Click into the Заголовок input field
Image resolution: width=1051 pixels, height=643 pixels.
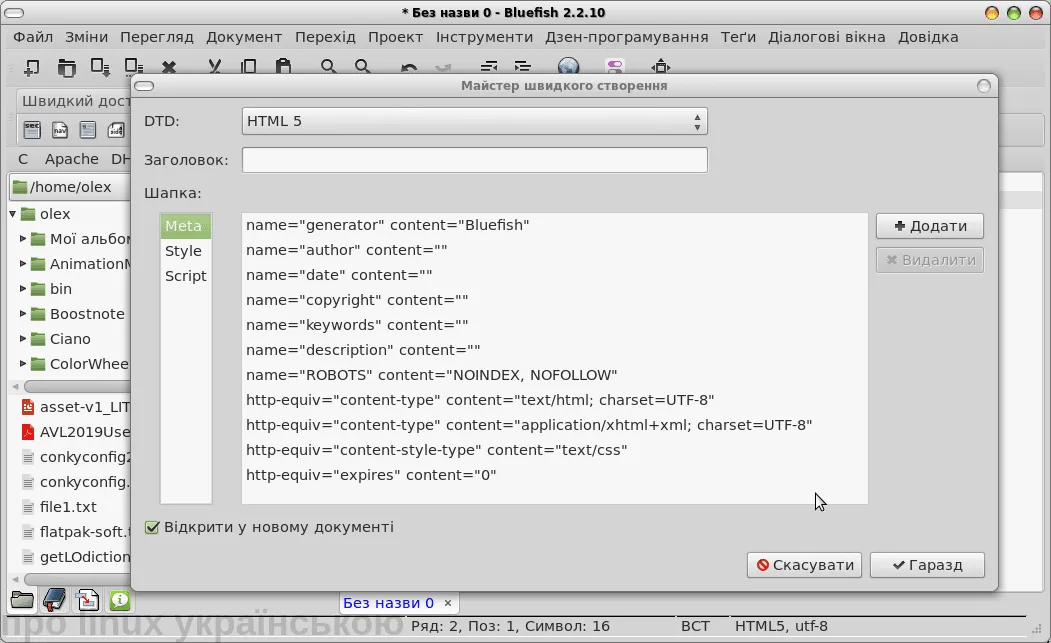tap(475, 160)
